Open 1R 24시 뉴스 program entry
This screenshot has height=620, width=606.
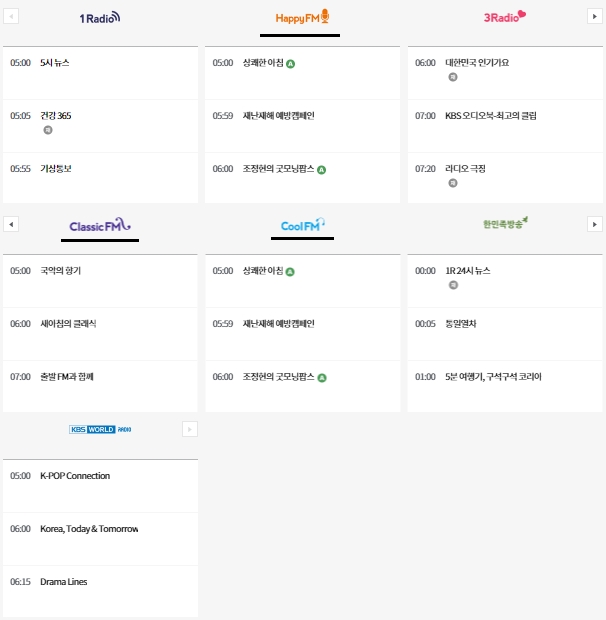[468, 271]
